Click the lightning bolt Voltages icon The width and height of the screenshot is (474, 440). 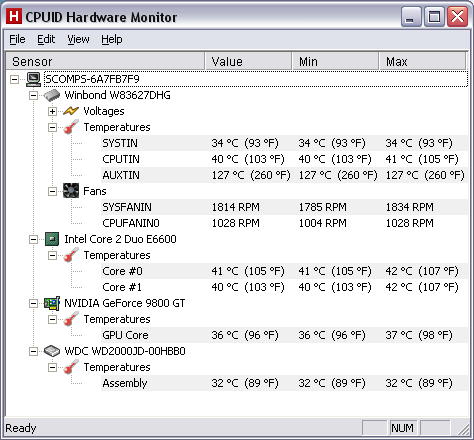pyautogui.click(x=71, y=111)
